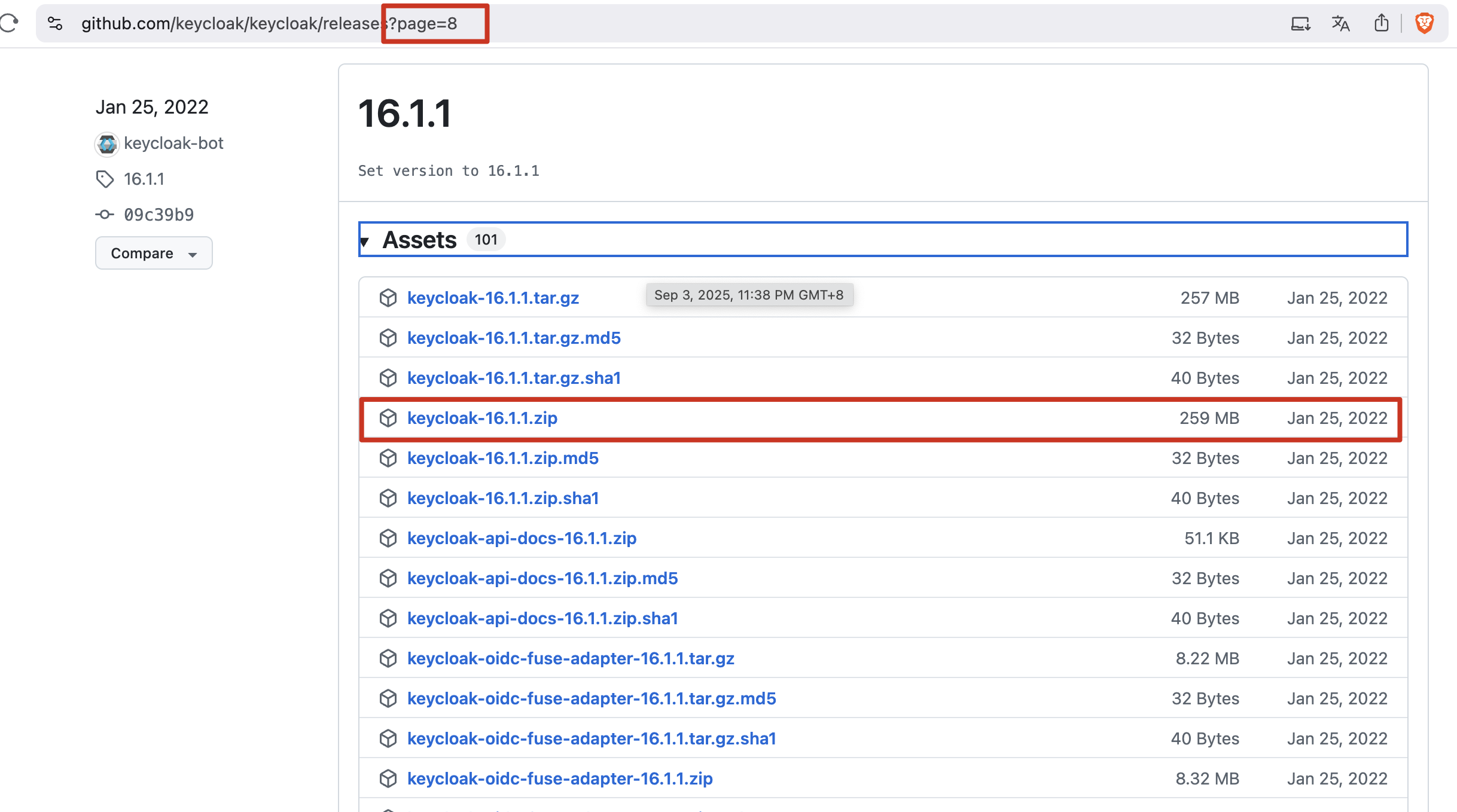Image resolution: width=1457 pixels, height=812 pixels.
Task: Click package icon next to keycloak-16.1.1.tar.gz
Action: point(388,298)
